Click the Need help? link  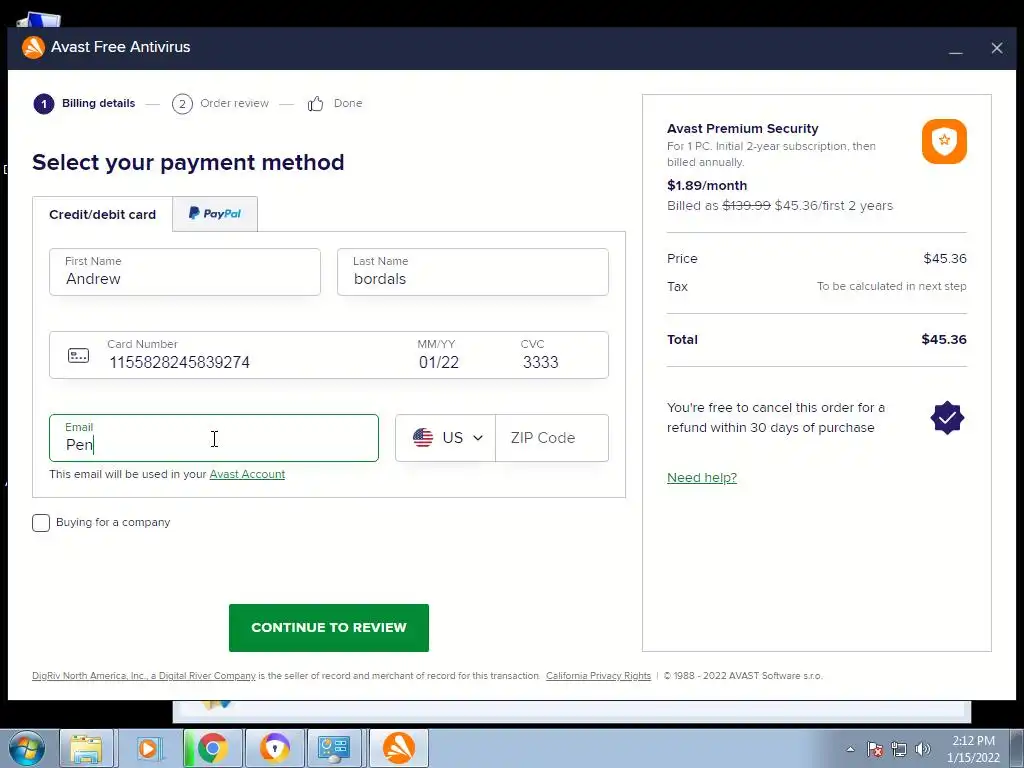(701, 477)
